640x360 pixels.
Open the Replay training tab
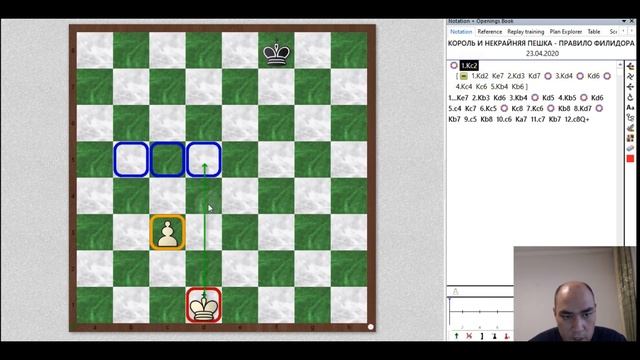(x=525, y=31)
